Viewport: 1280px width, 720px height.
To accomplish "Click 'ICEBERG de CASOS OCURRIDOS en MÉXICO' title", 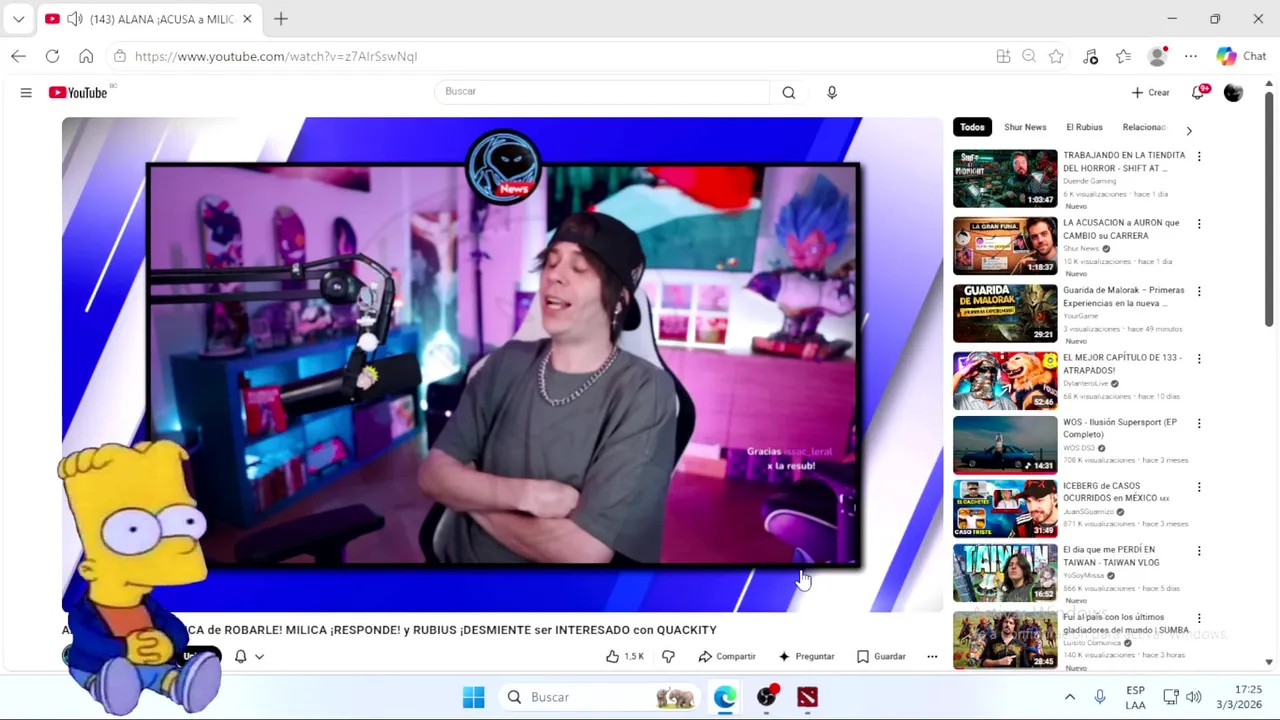I will coord(1116,492).
